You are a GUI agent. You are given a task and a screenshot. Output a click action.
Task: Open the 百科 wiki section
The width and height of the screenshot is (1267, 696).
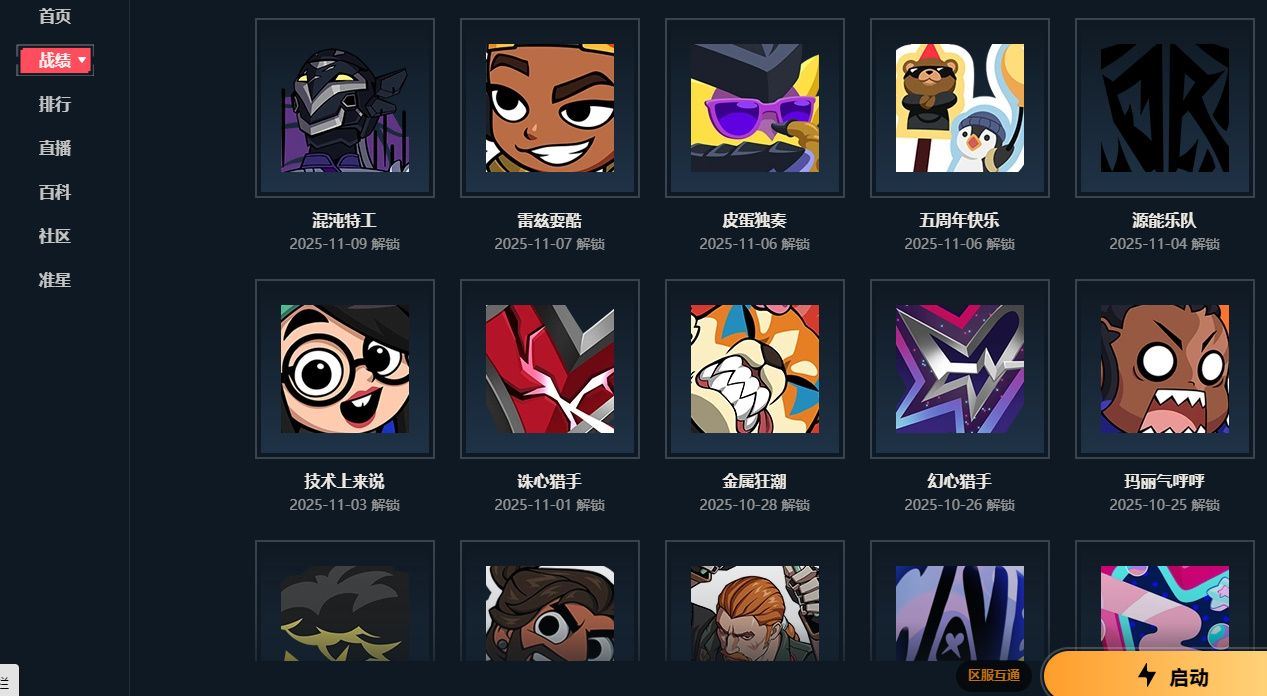pos(55,192)
